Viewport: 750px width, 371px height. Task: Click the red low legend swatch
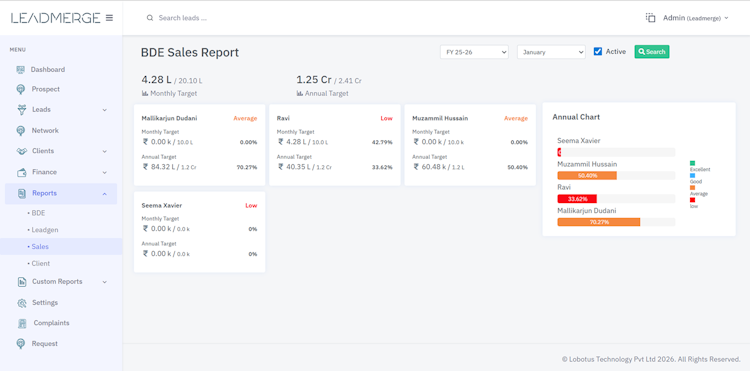tap(693, 200)
